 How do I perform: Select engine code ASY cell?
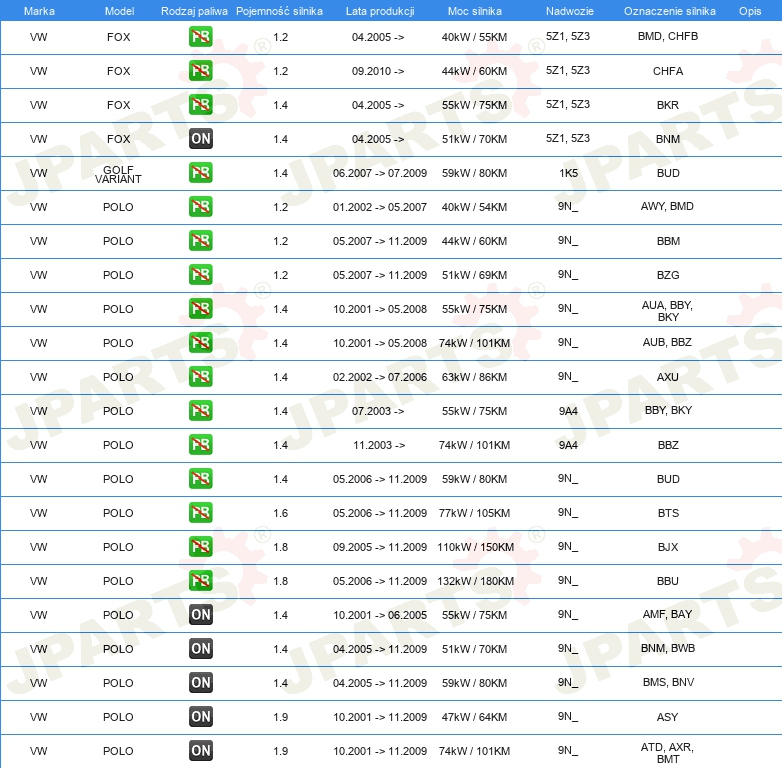667,717
